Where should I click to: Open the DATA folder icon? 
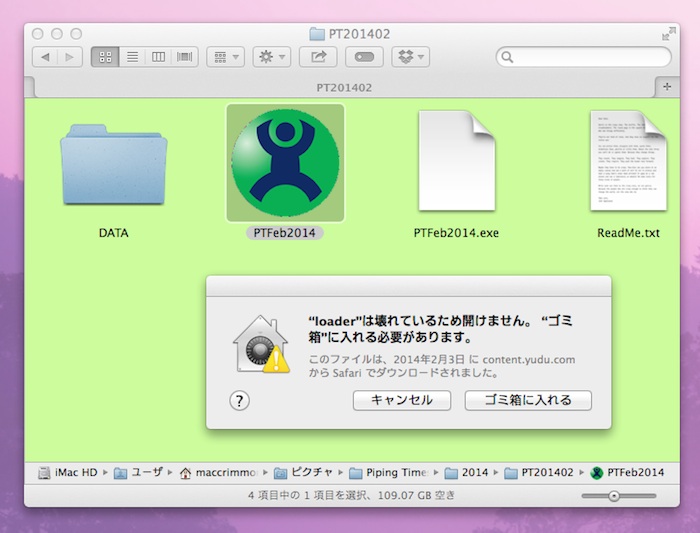[112, 166]
